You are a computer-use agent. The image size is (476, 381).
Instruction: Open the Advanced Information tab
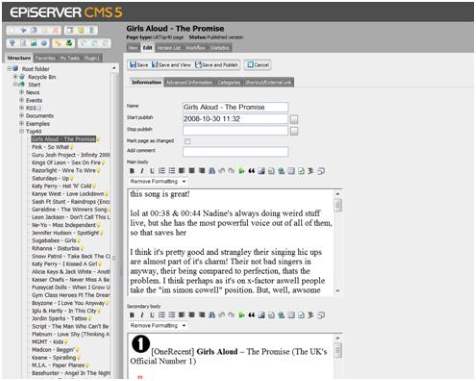tap(189, 82)
